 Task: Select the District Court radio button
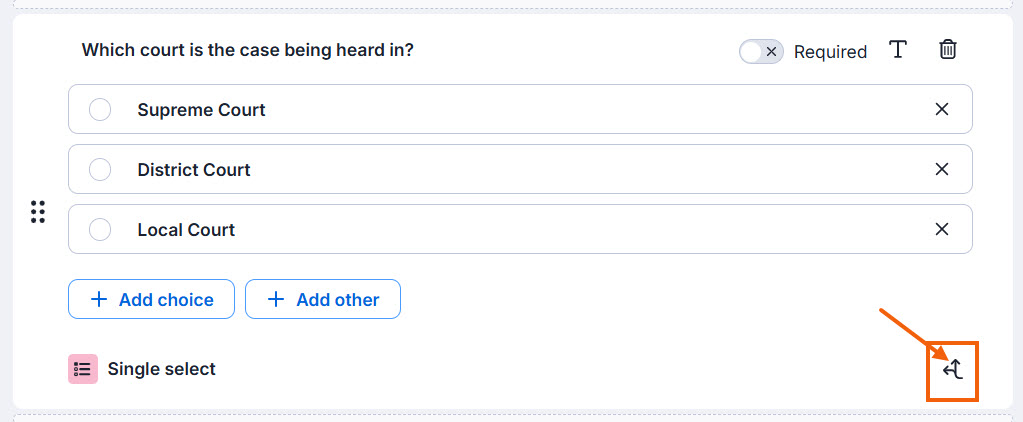(100, 170)
